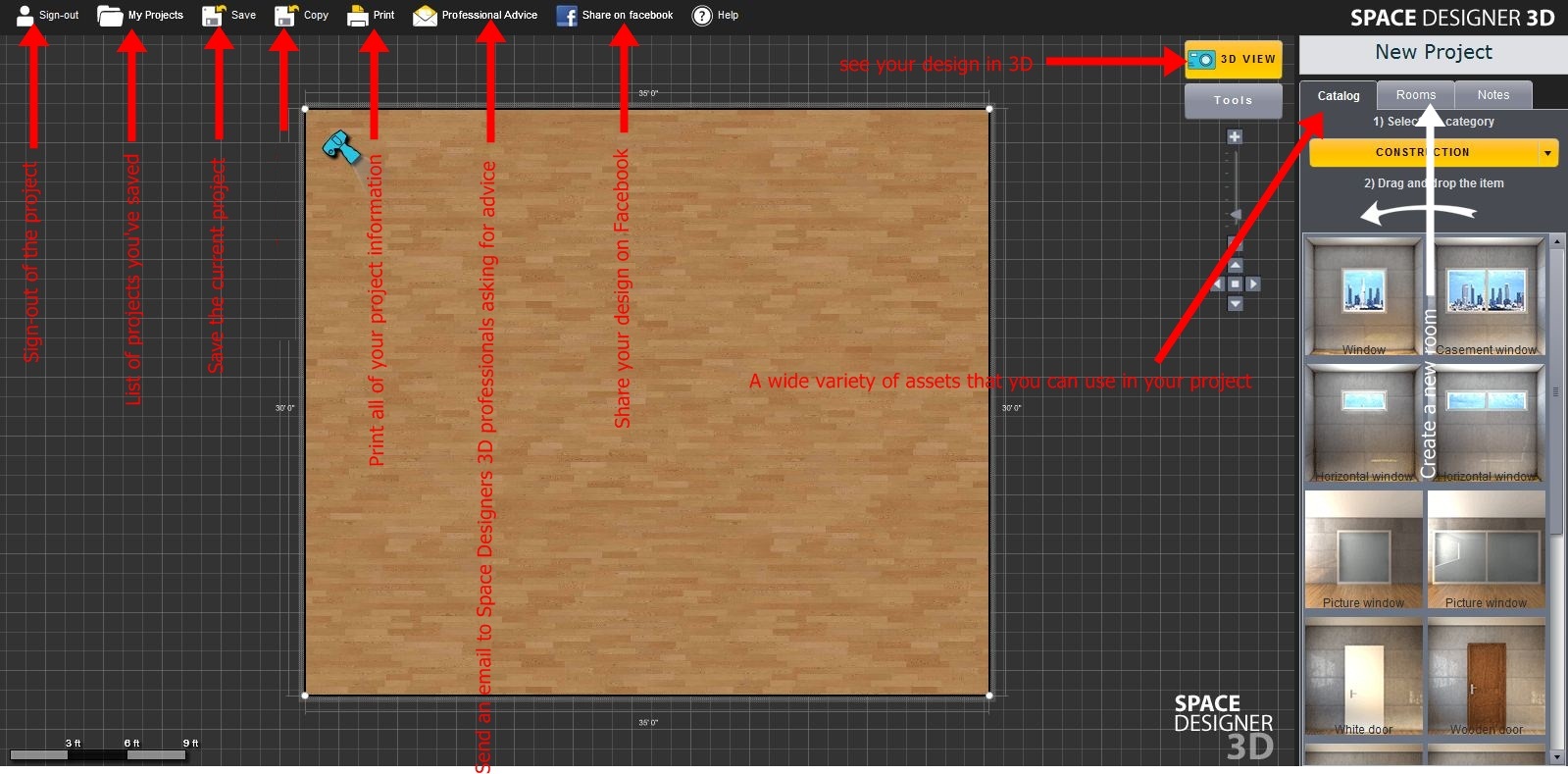Click the catalog scrollbar thumb

pyautogui.click(x=1556, y=390)
